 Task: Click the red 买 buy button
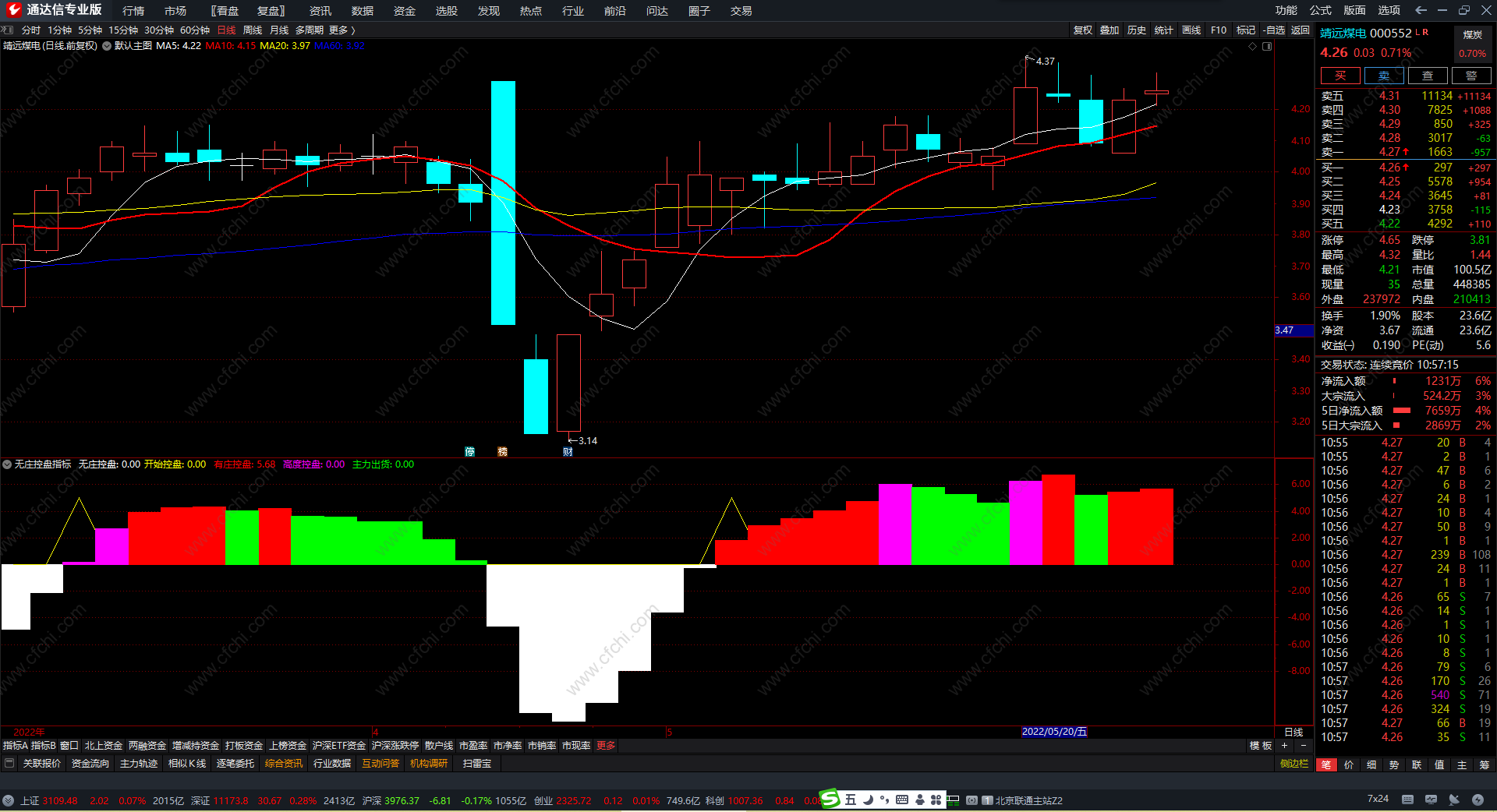(1340, 76)
